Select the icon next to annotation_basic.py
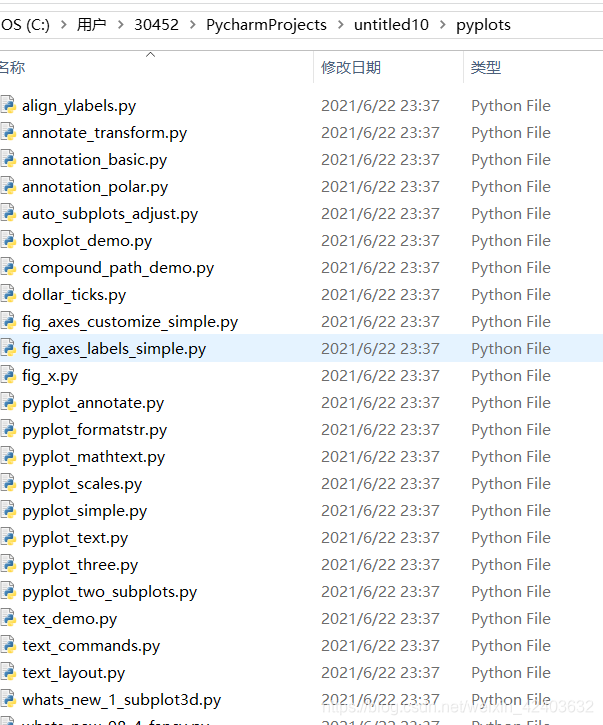603x725 pixels. [x=8, y=159]
